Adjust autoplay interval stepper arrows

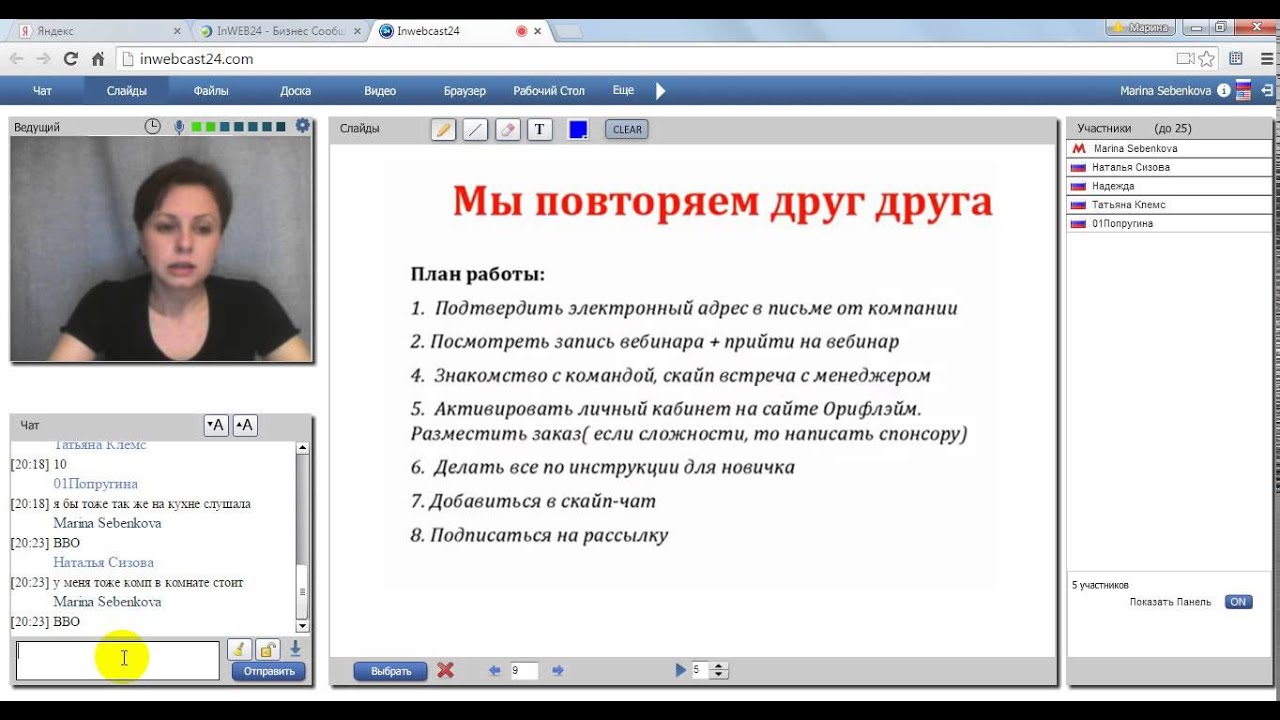(x=719, y=671)
